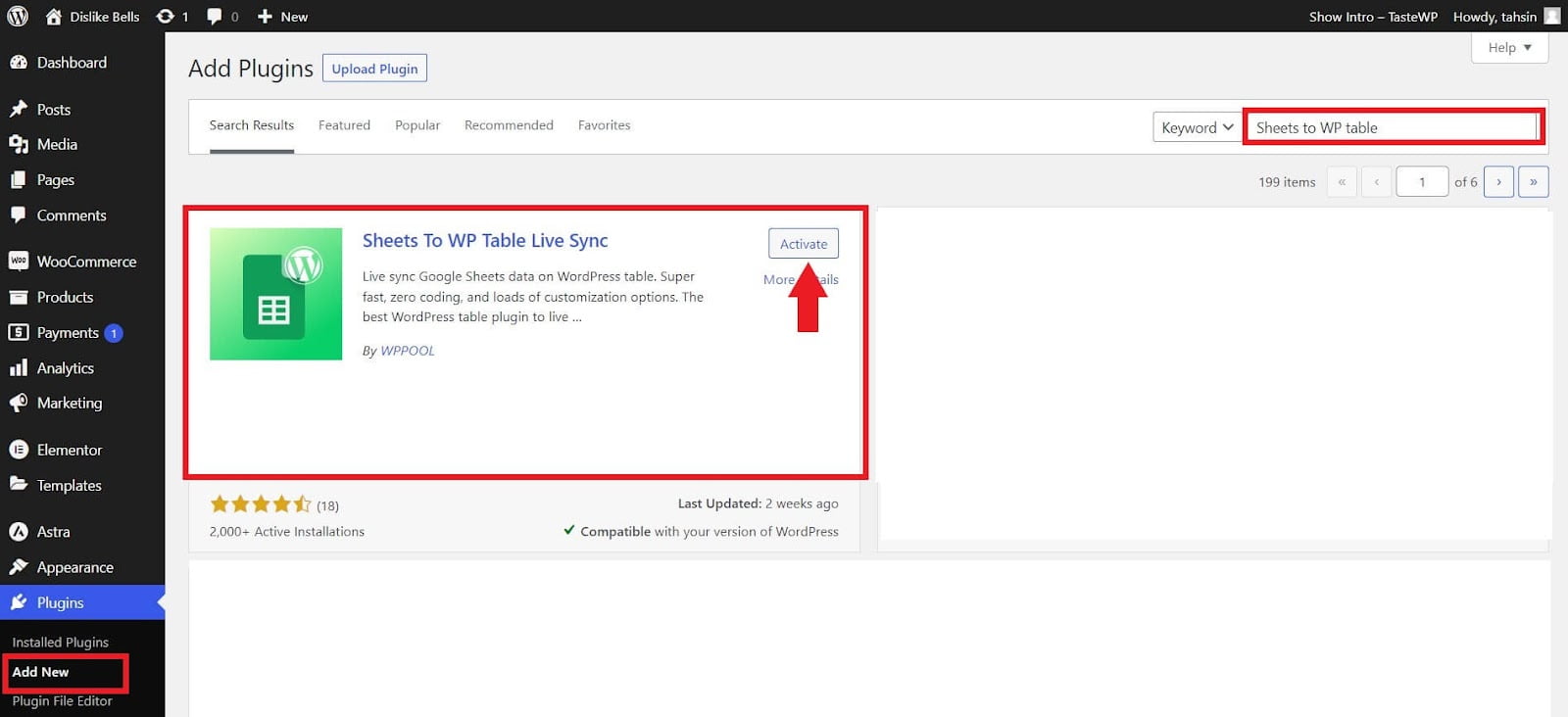Click the Astra logo icon
This screenshot has height=717, width=1568.
[x=19, y=531]
